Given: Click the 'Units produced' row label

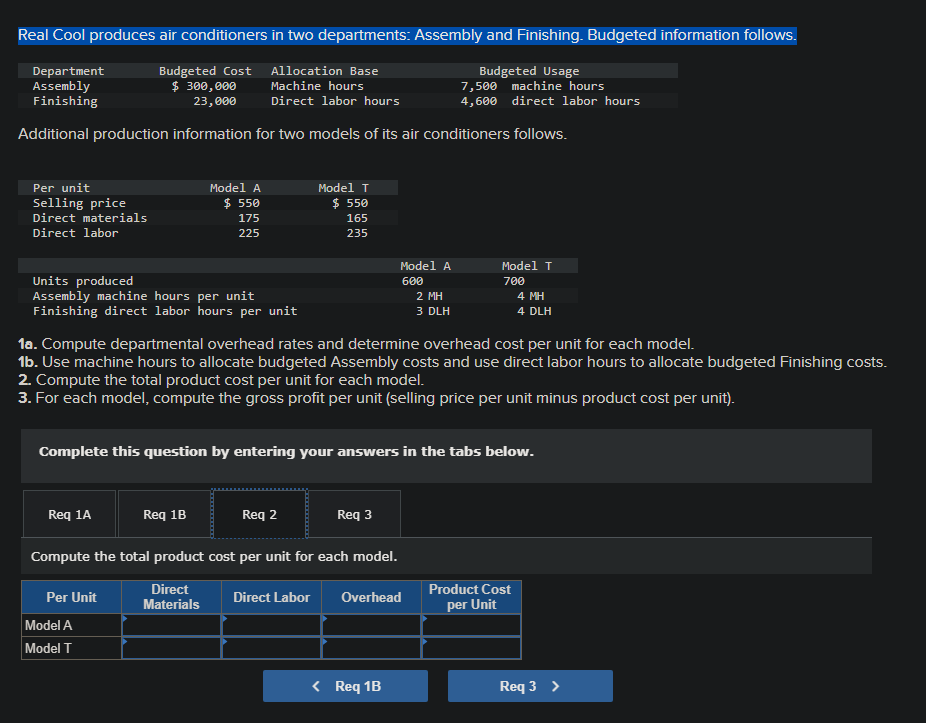Looking at the screenshot, I should 83,281.
